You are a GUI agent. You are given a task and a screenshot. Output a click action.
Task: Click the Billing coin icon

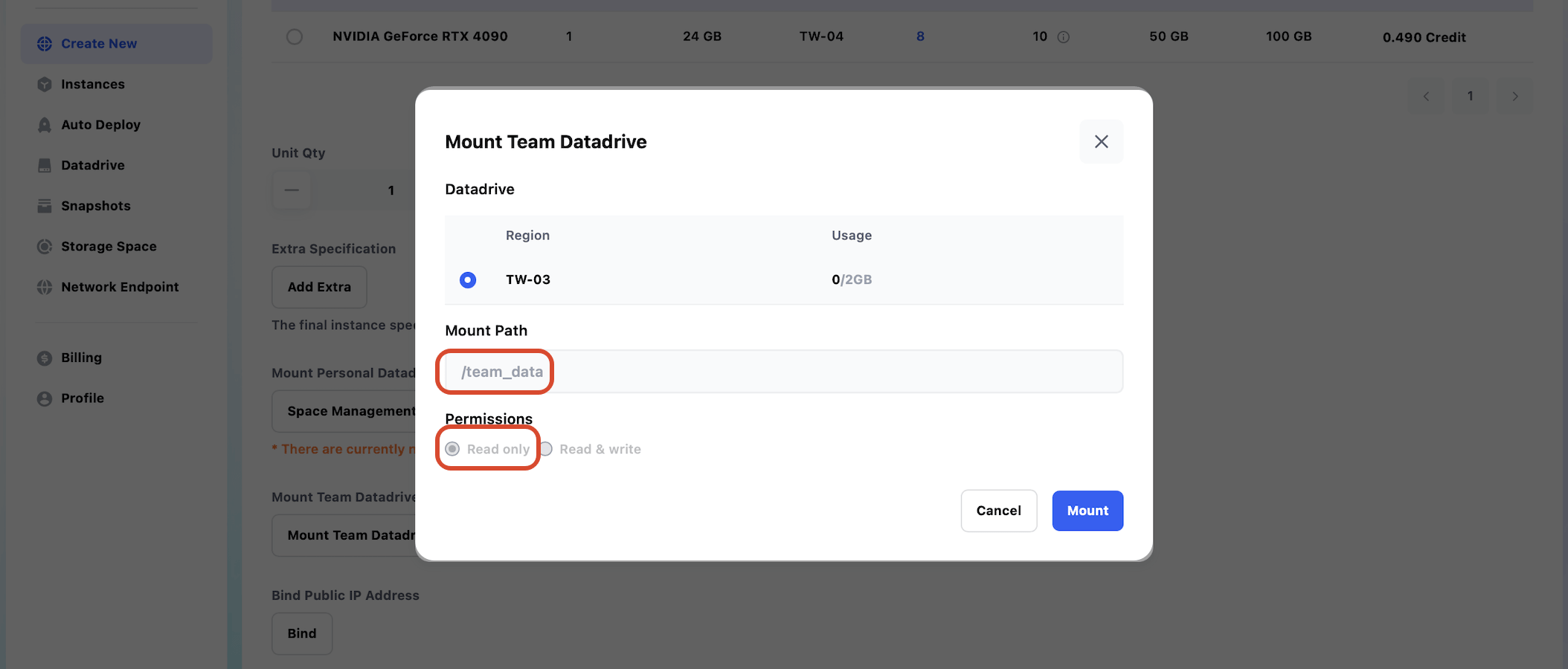(x=45, y=358)
